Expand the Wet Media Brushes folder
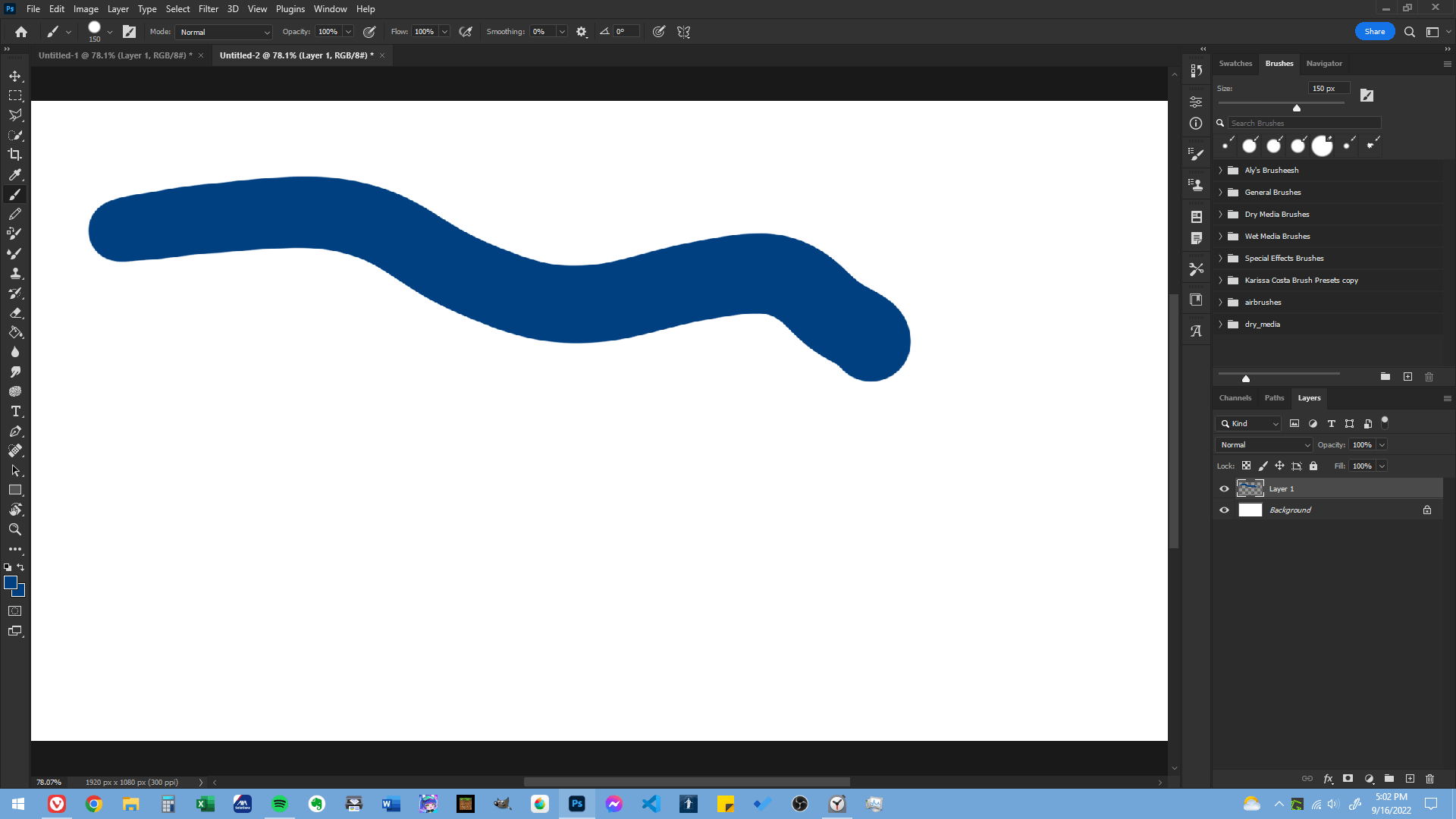Image resolution: width=1456 pixels, height=819 pixels. coord(1219,236)
